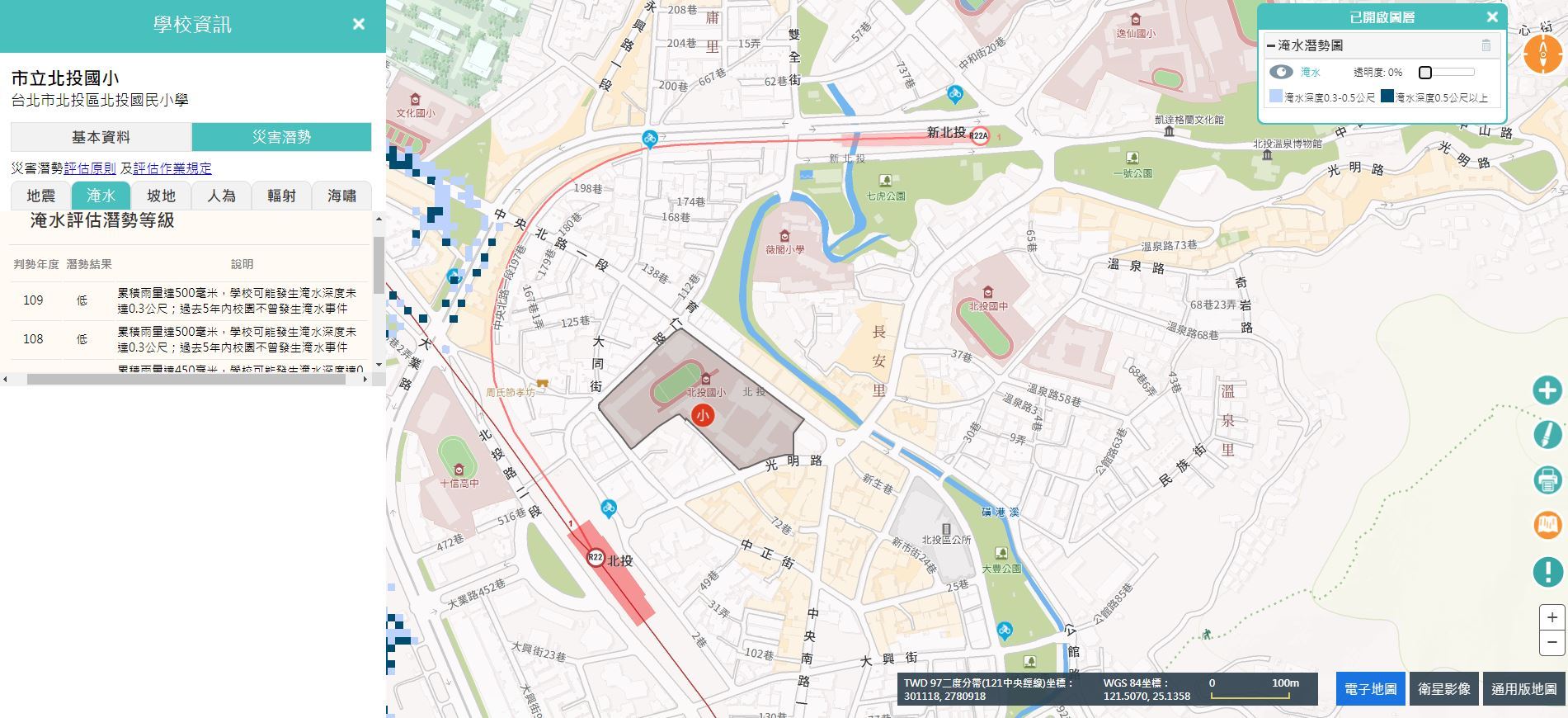Image resolution: width=1568 pixels, height=718 pixels.
Task: Zoom in with the plus button
Action: click(1552, 617)
